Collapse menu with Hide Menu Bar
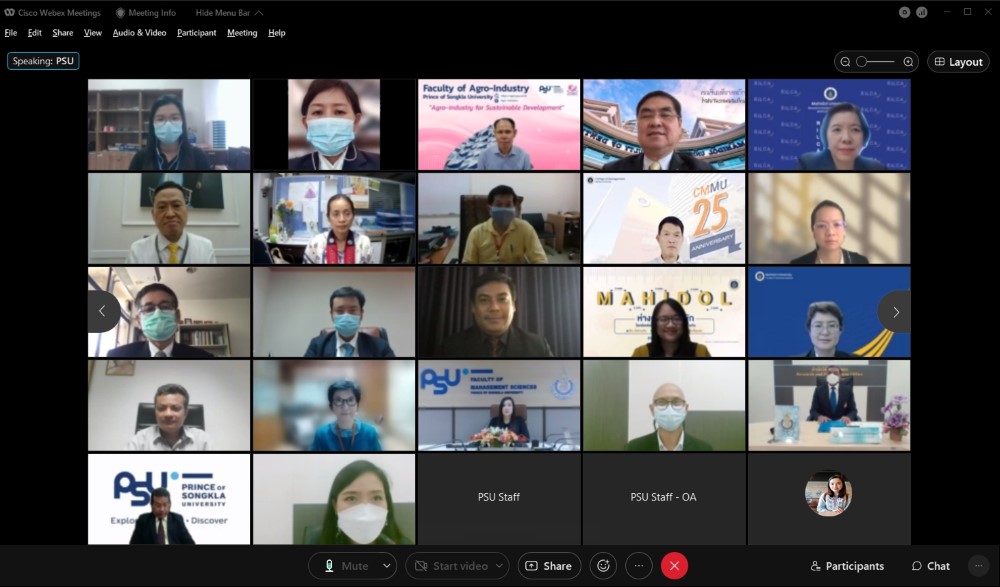Viewport: 1000px width, 587px height. (x=229, y=13)
